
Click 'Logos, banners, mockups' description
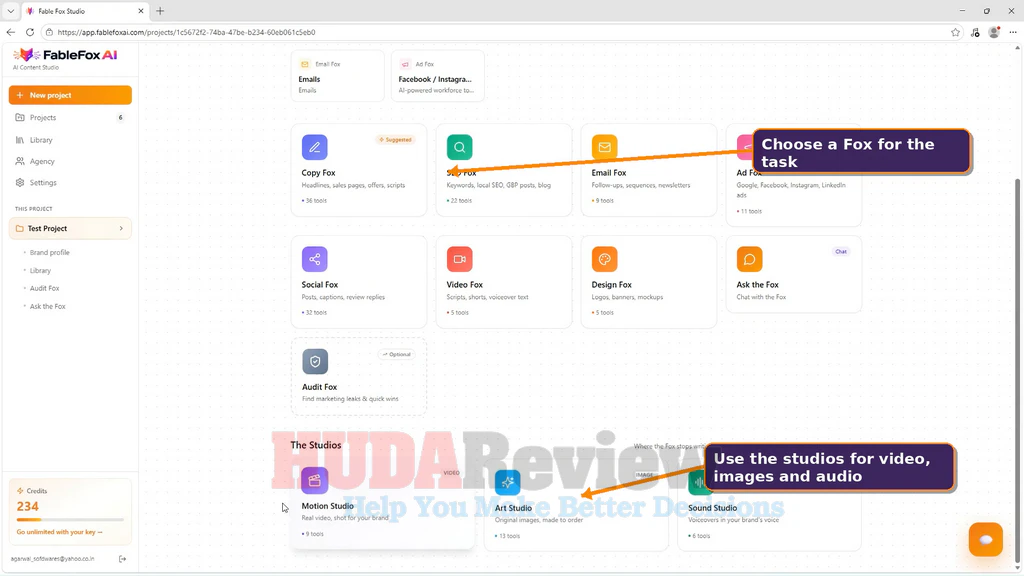point(627,297)
